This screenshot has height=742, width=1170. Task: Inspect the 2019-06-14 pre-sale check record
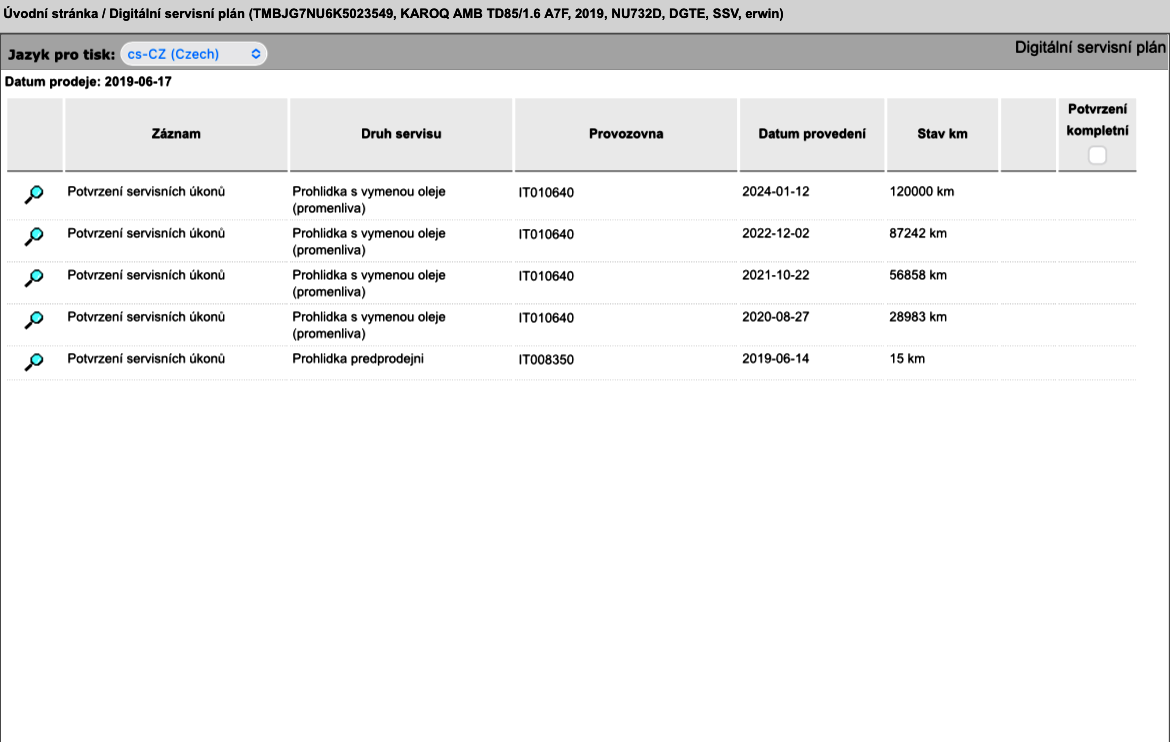pos(34,361)
